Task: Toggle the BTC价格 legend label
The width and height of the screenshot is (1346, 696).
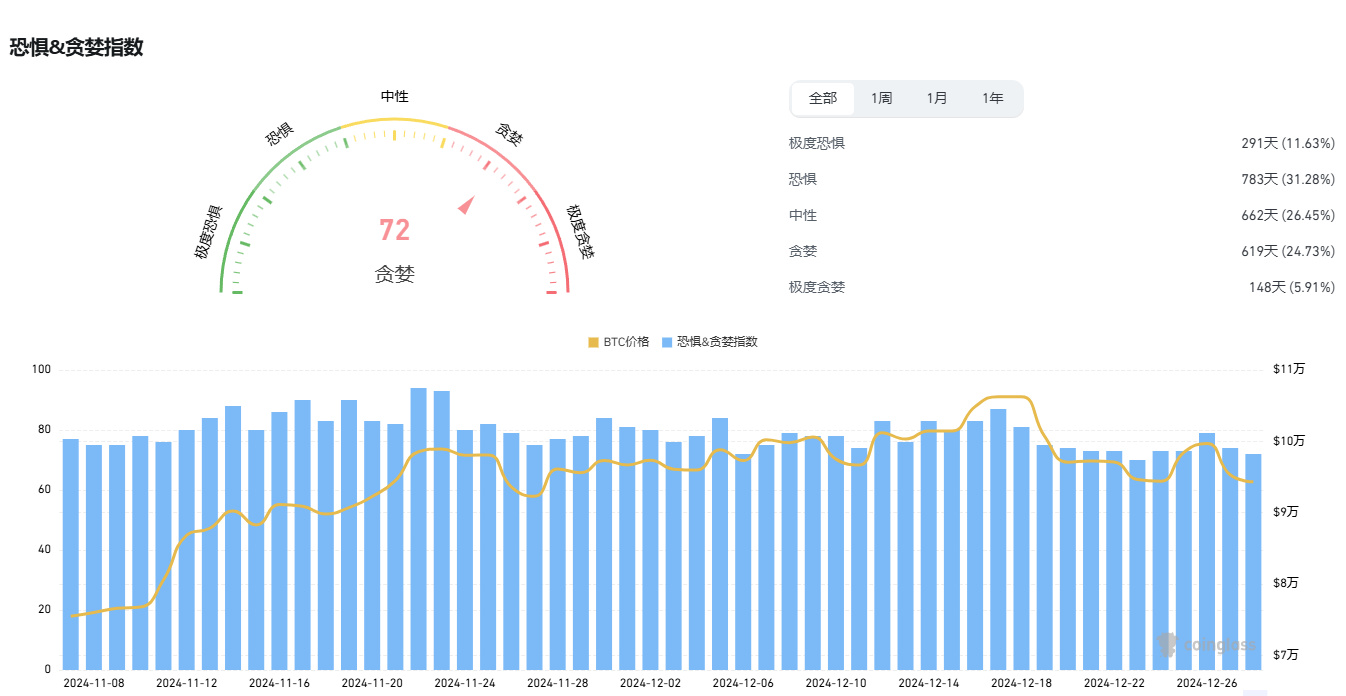Action: click(x=626, y=342)
